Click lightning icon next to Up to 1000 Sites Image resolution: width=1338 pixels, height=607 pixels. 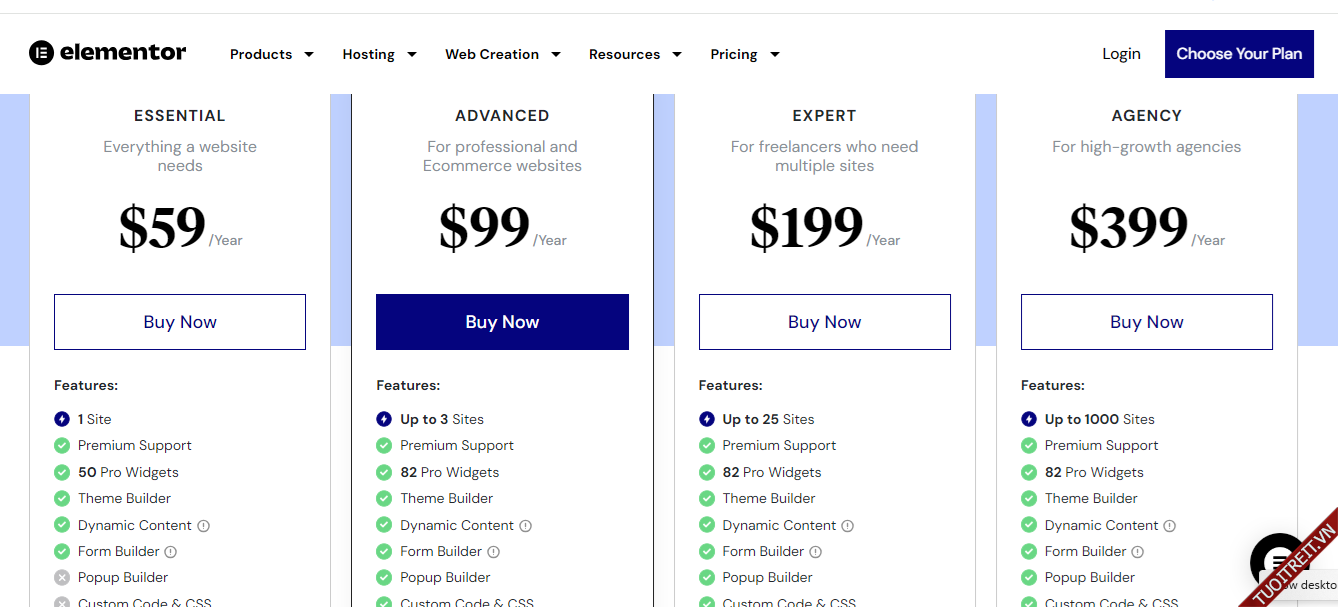tap(1029, 420)
